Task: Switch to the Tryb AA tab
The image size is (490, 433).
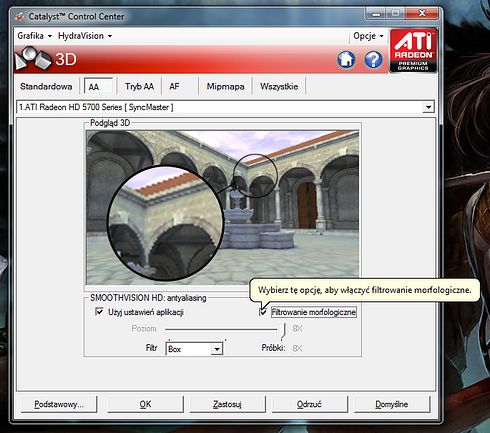Action: point(139,87)
